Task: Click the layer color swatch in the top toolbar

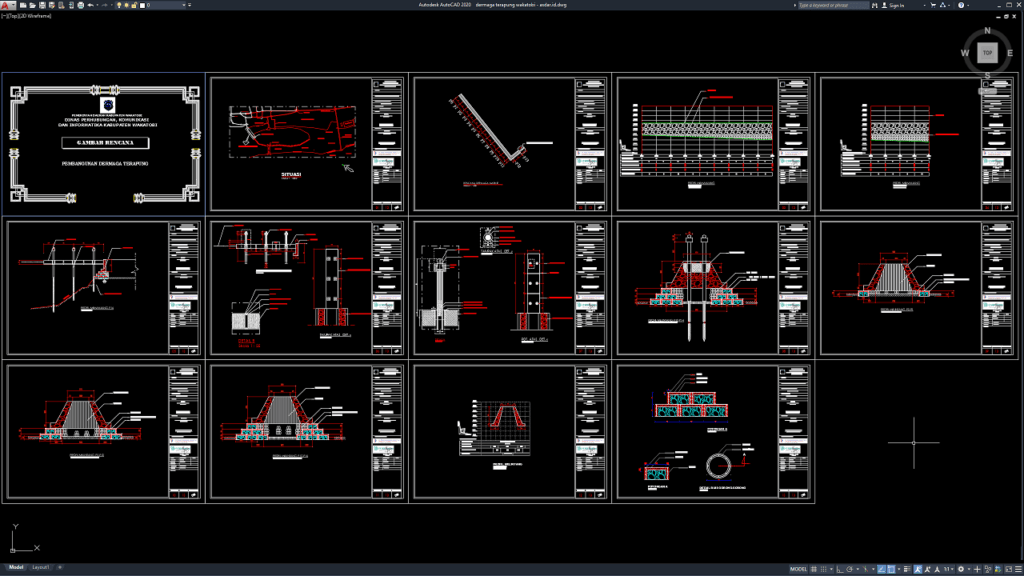Action: pos(143,6)
